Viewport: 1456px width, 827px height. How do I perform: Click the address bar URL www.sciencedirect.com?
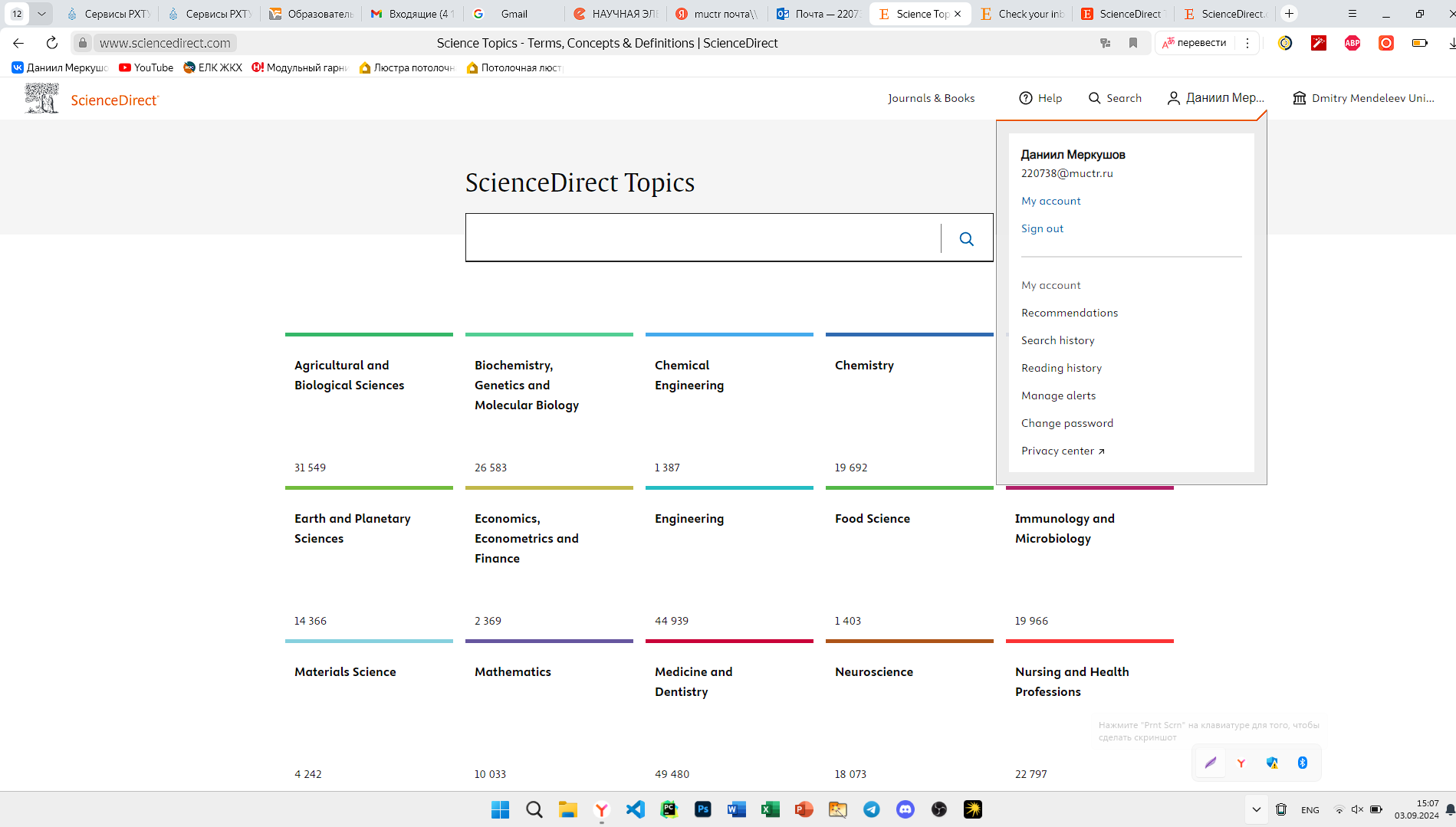(x=165, y=43)
